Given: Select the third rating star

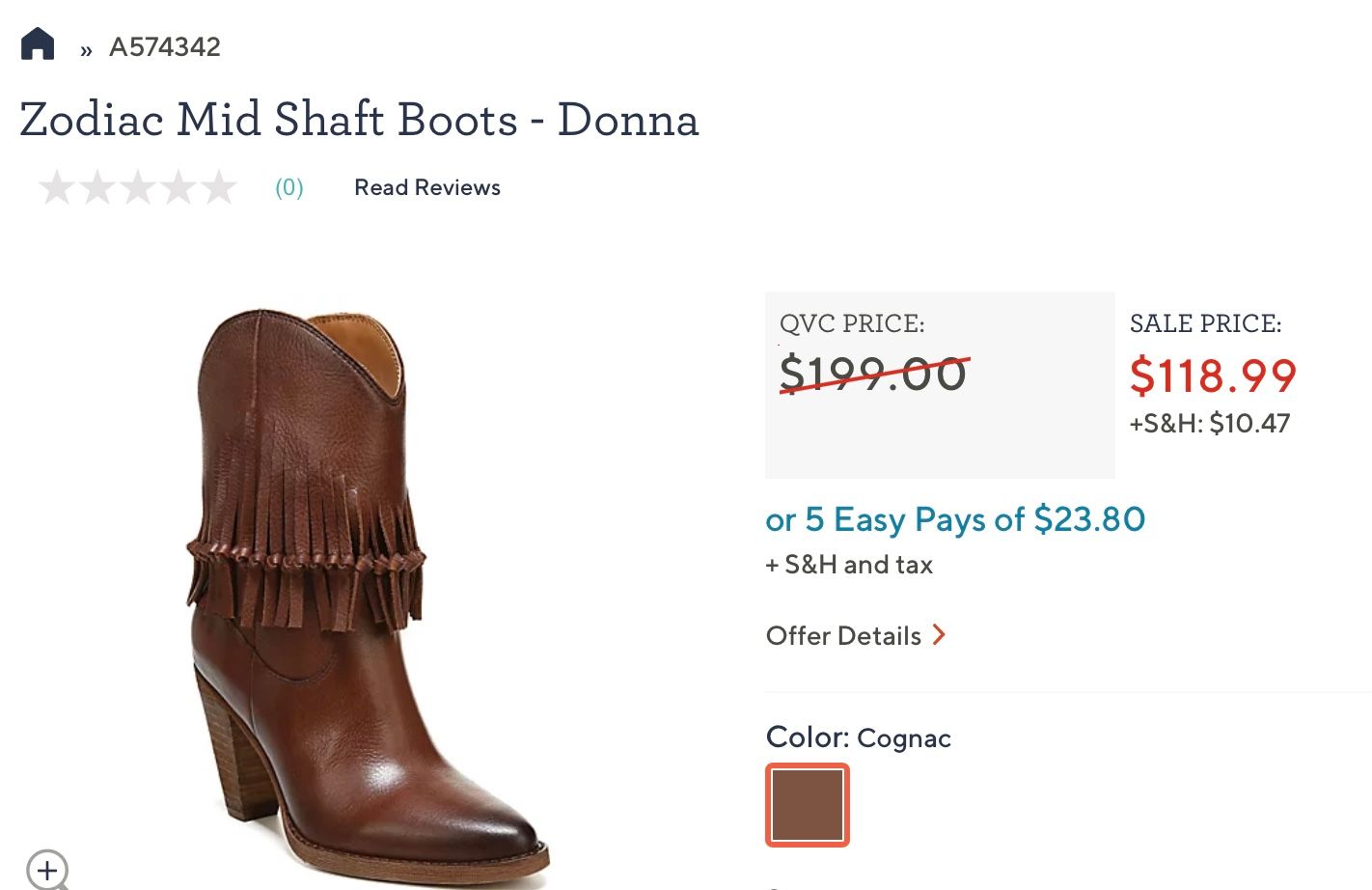Looking at the screenshot, I should point(138,187).
